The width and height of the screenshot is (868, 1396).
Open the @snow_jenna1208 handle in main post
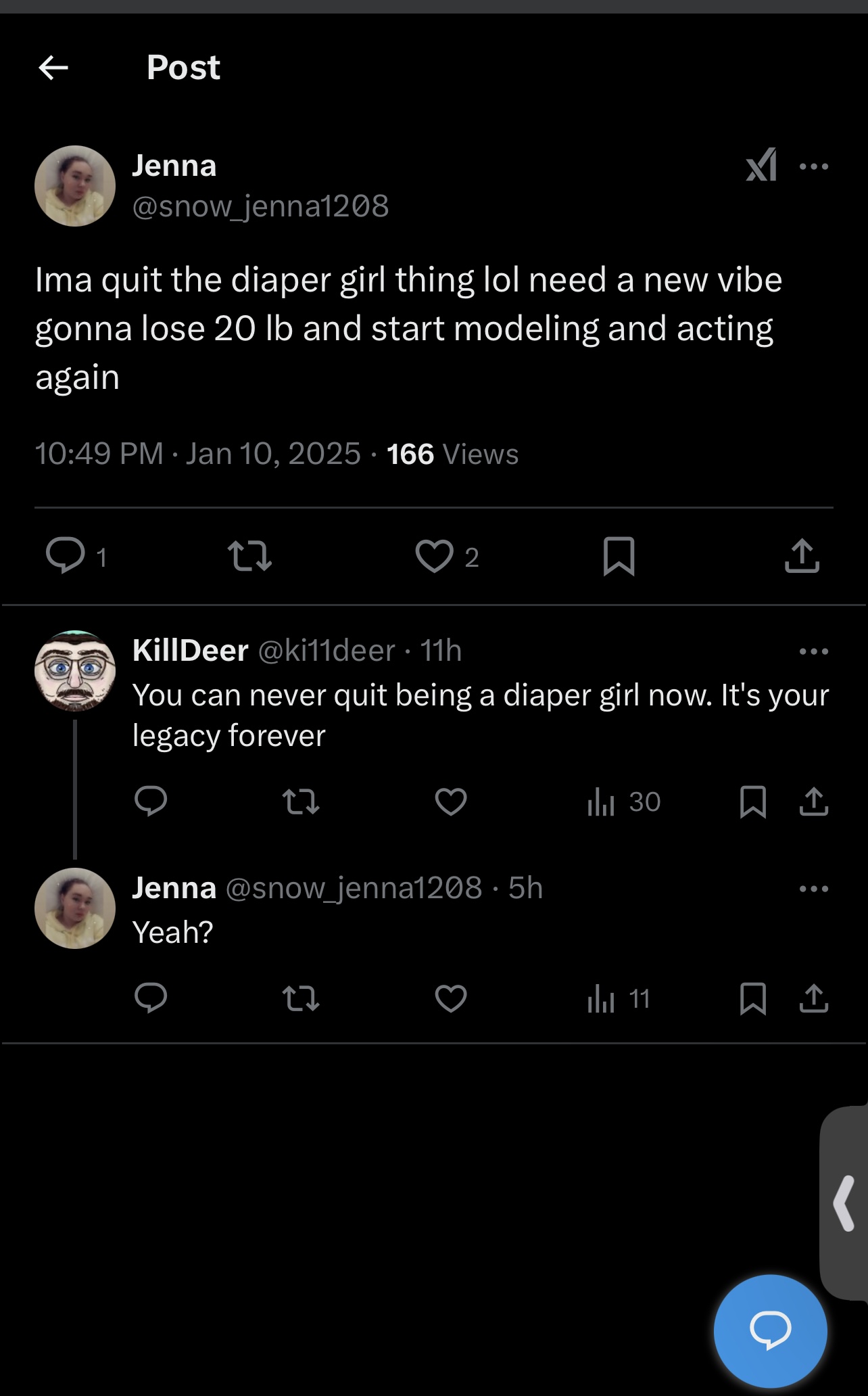[260, 206]
